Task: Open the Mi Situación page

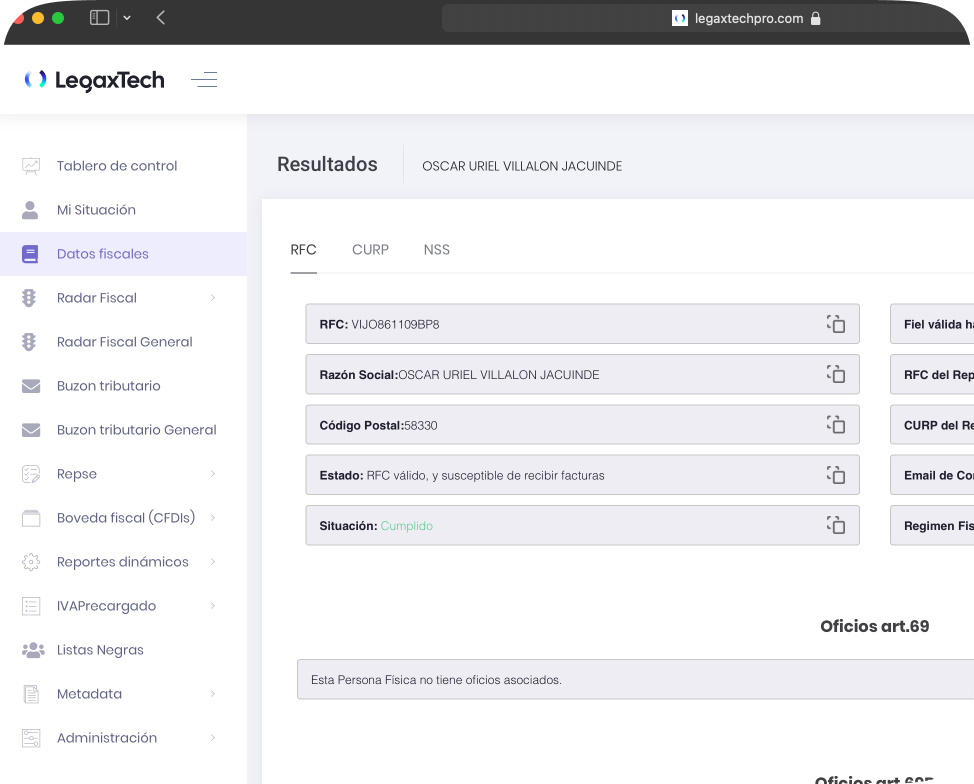Action: click(x=96, y=210)
